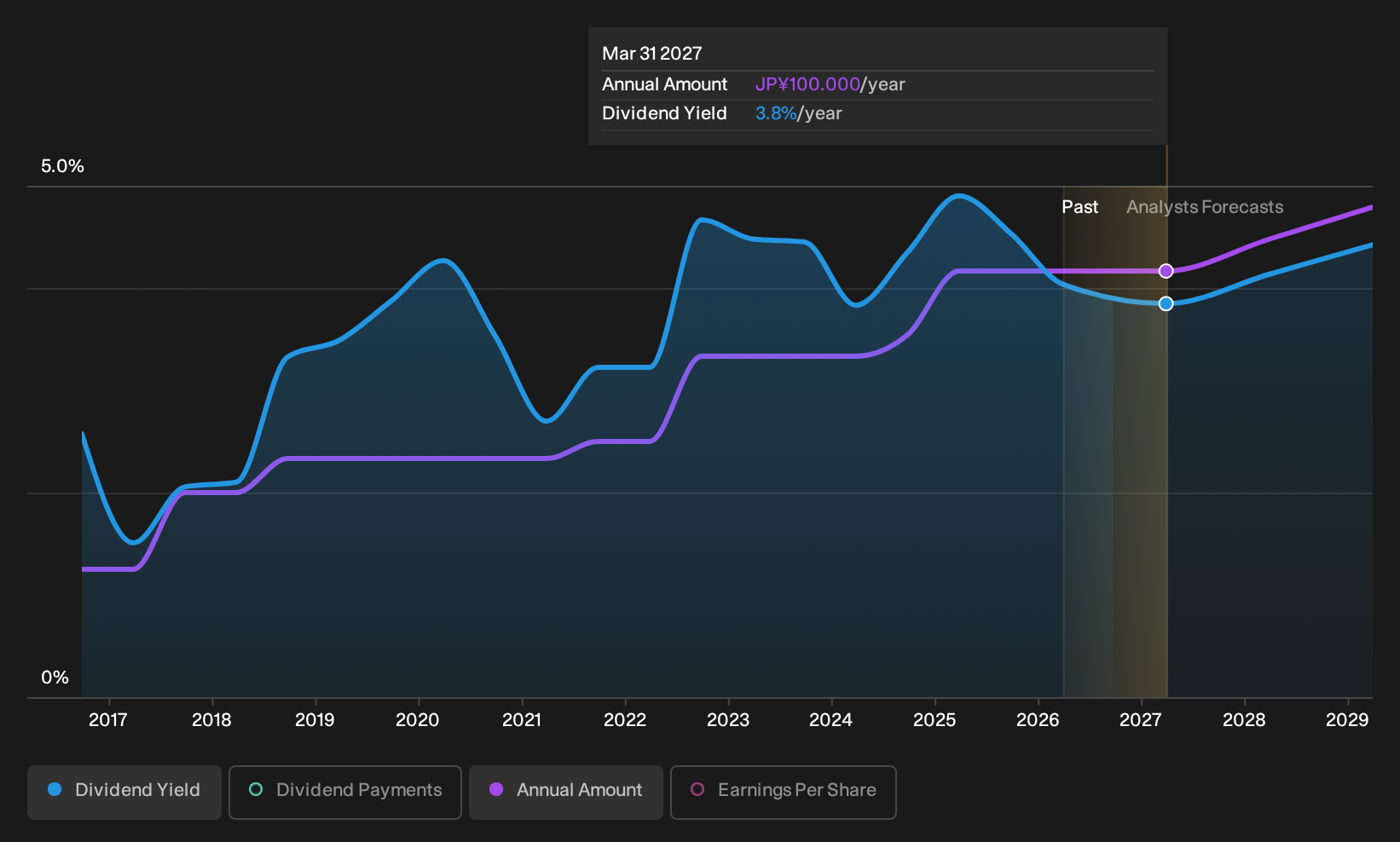The width and height of the screenshot is (1400, 842).
Task: Toggle the Dividend Yield legend button
Action: click(x=124, y=793)
